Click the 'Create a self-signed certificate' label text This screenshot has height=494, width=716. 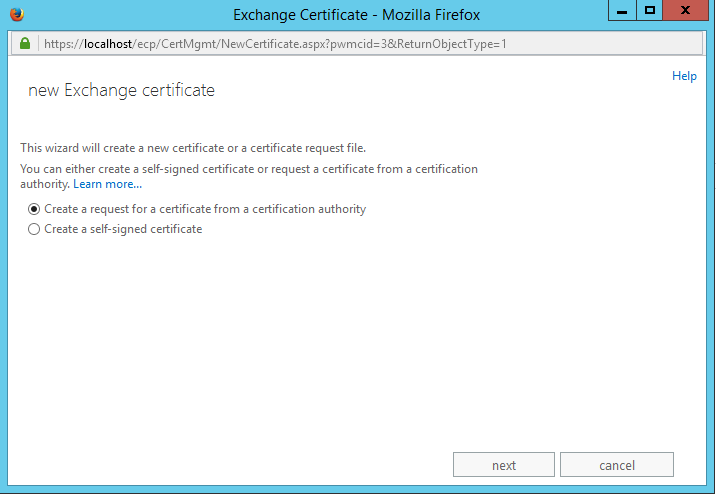click(x=123, y=229)
